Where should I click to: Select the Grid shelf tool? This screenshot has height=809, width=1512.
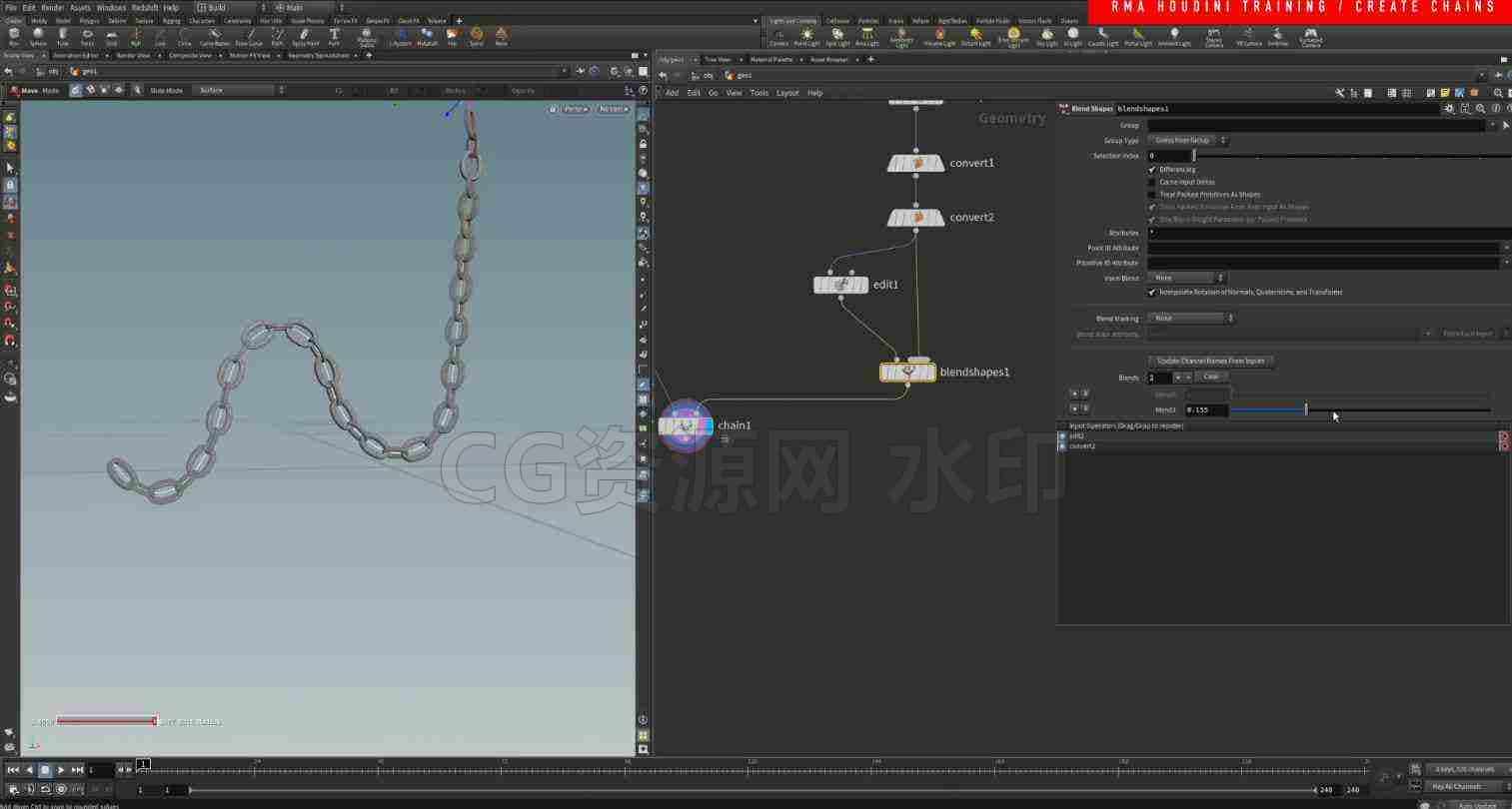pyautogui.click(x=111, y=37)
